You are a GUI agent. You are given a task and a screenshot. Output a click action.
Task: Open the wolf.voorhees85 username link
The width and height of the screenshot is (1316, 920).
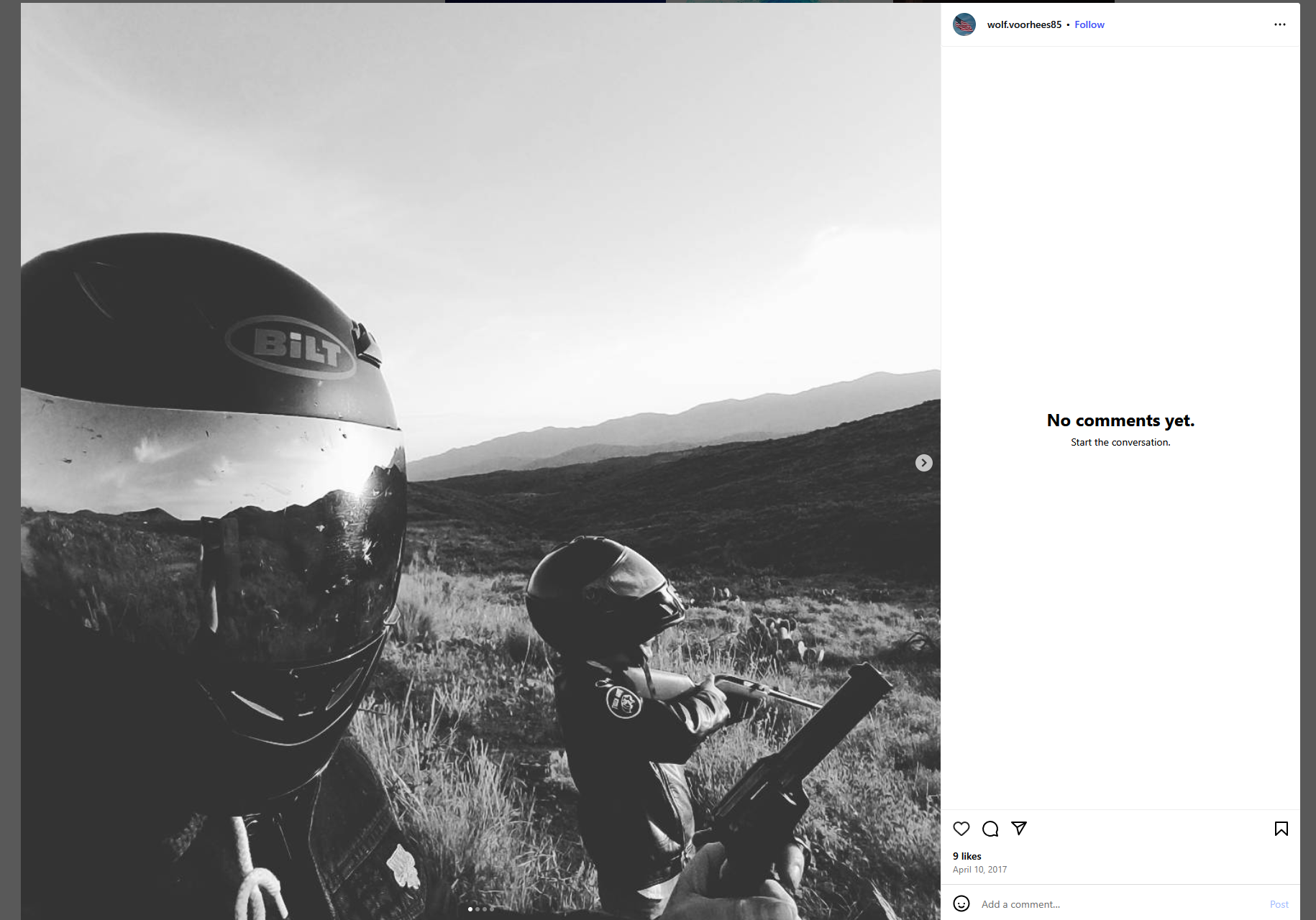(x=1024, y=24)
